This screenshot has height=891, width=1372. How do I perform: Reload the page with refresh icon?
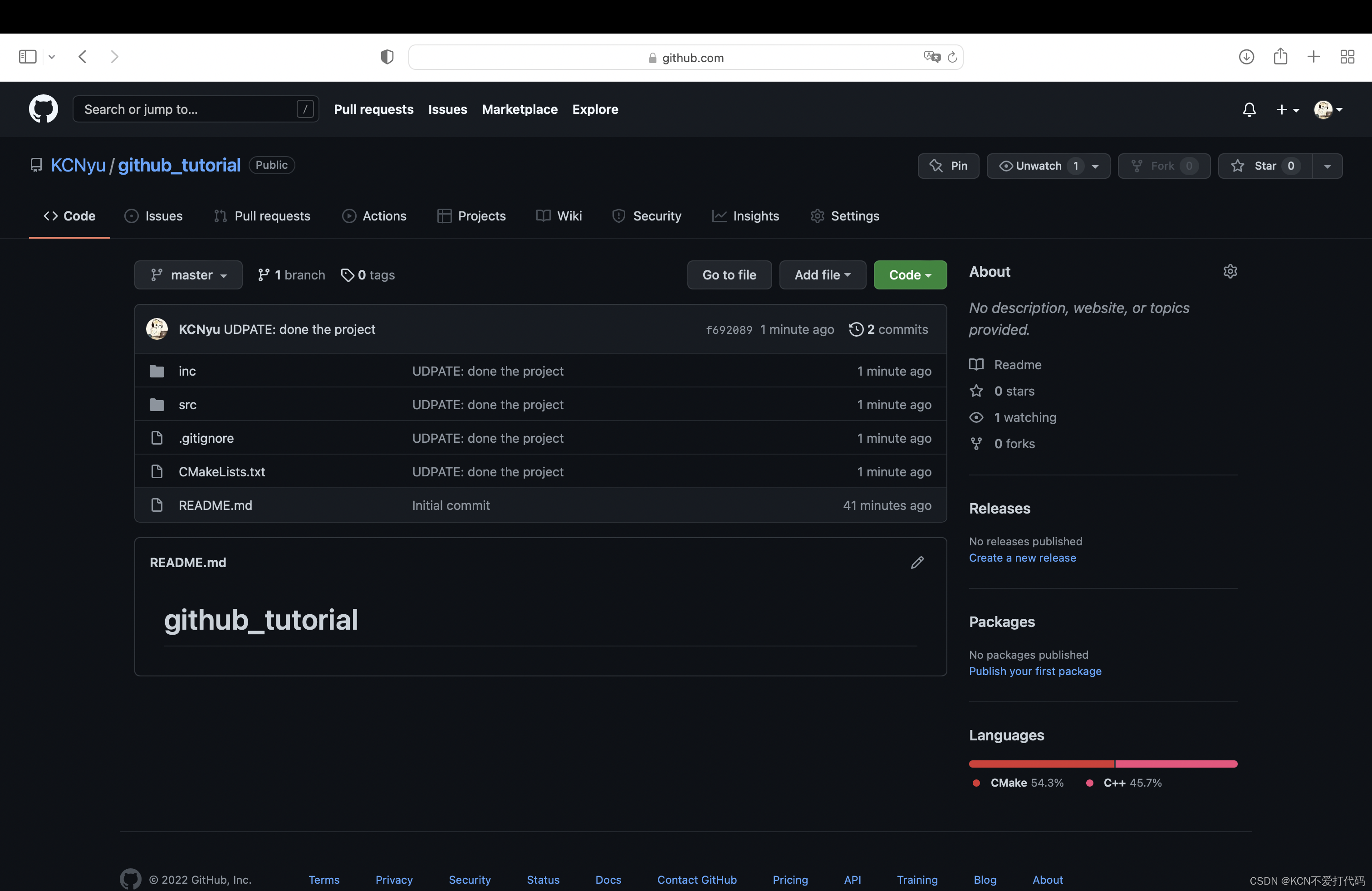[952, 56]
